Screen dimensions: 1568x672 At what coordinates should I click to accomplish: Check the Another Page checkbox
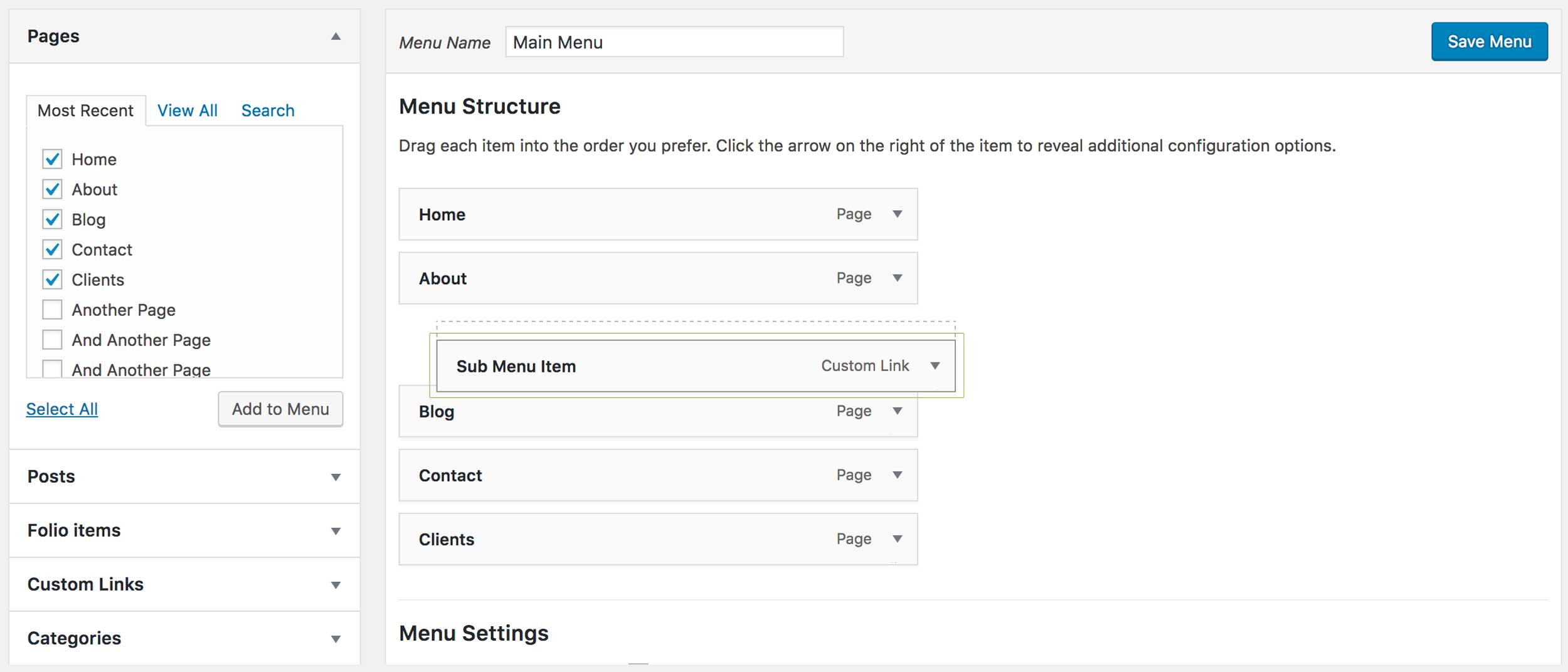52,310
